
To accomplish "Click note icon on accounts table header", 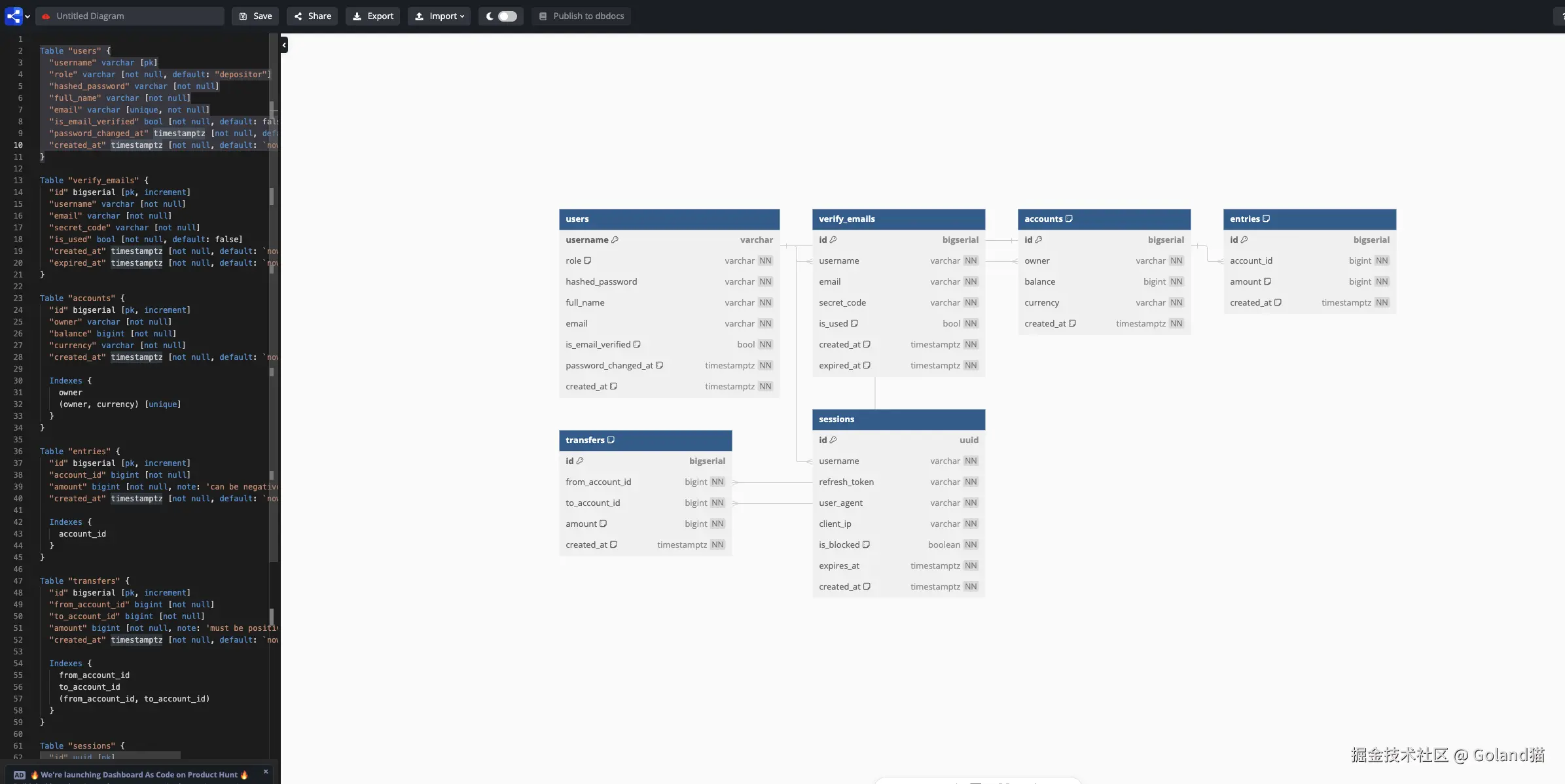I will pos(1069,219).
